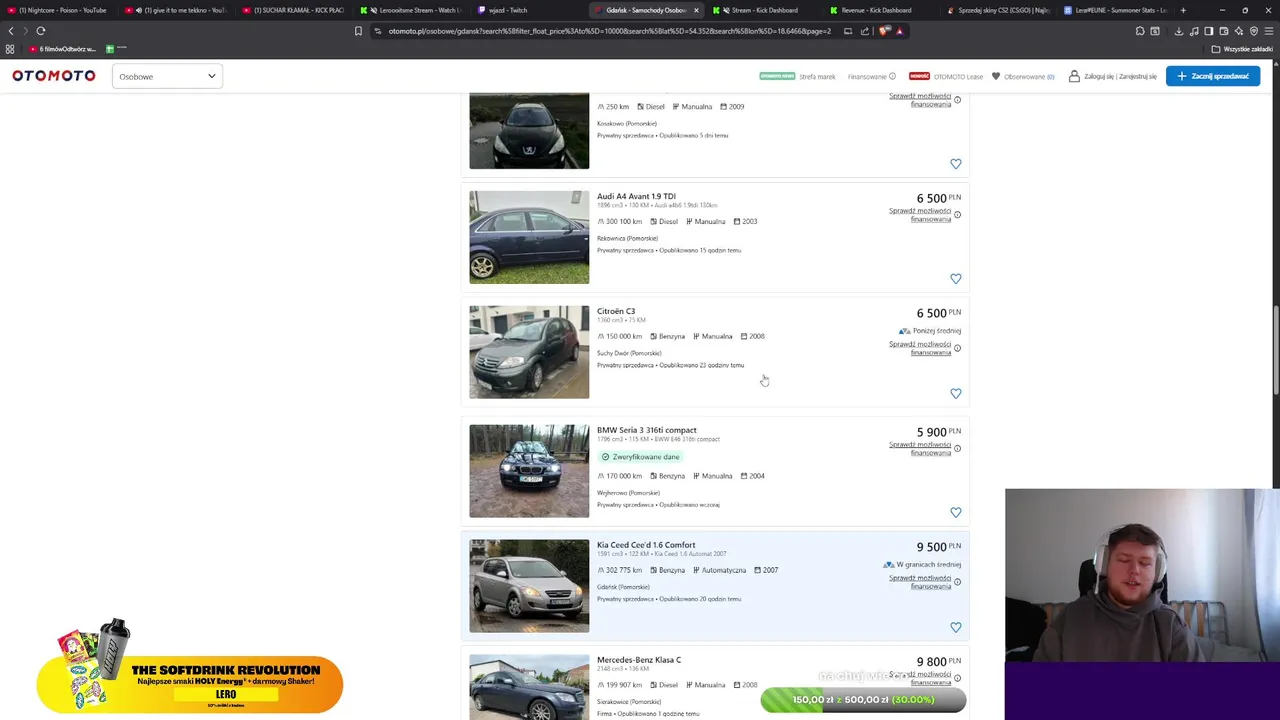This screenshot has height=720, width=1280.
Task: Check financing options for Kia Ceed
Action: click(x=920, y=582)
